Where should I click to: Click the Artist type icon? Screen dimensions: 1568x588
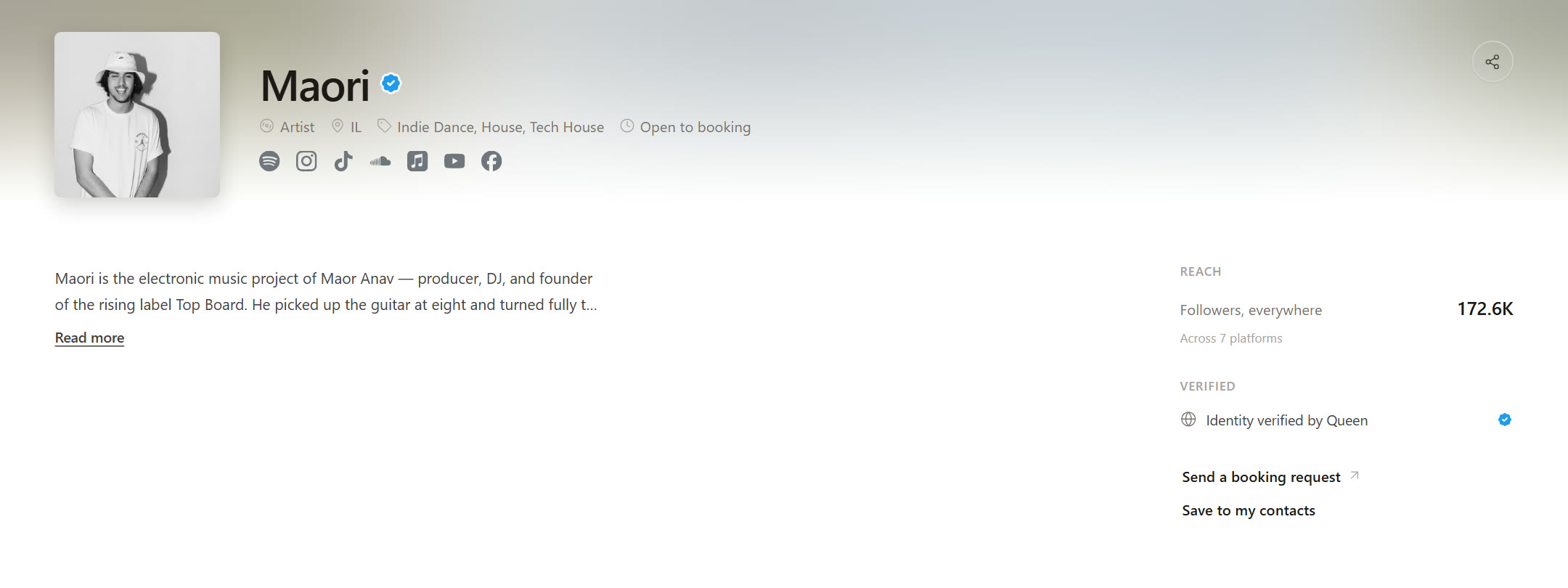(x=266, y=126)
